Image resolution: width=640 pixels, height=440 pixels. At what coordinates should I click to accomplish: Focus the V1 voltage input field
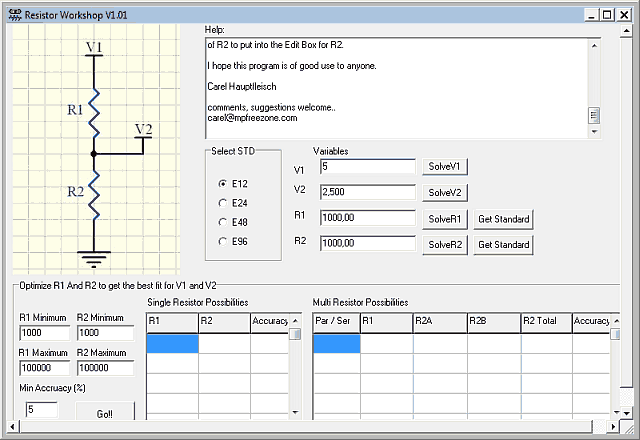(x=367, y=167)
